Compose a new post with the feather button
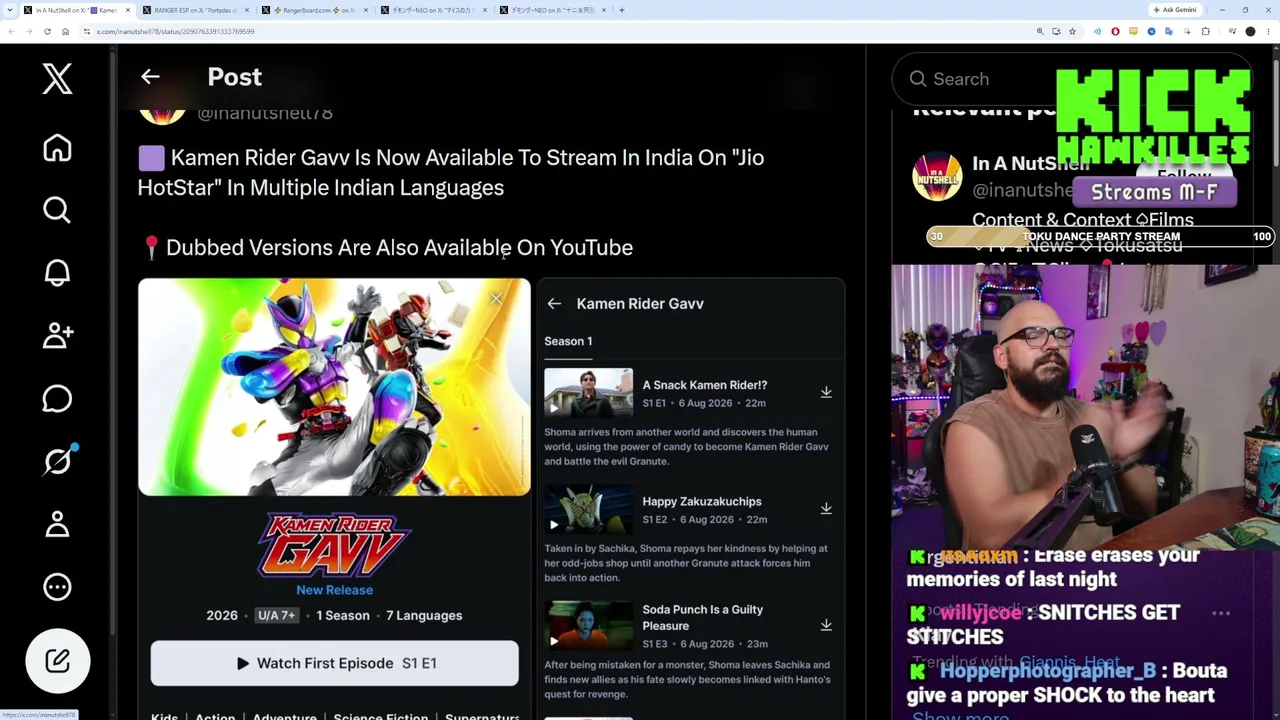 point(57,661)
